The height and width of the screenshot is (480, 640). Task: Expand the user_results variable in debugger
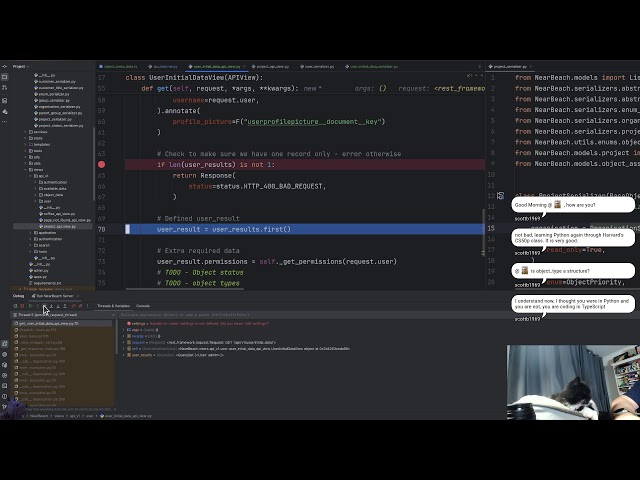124,355
